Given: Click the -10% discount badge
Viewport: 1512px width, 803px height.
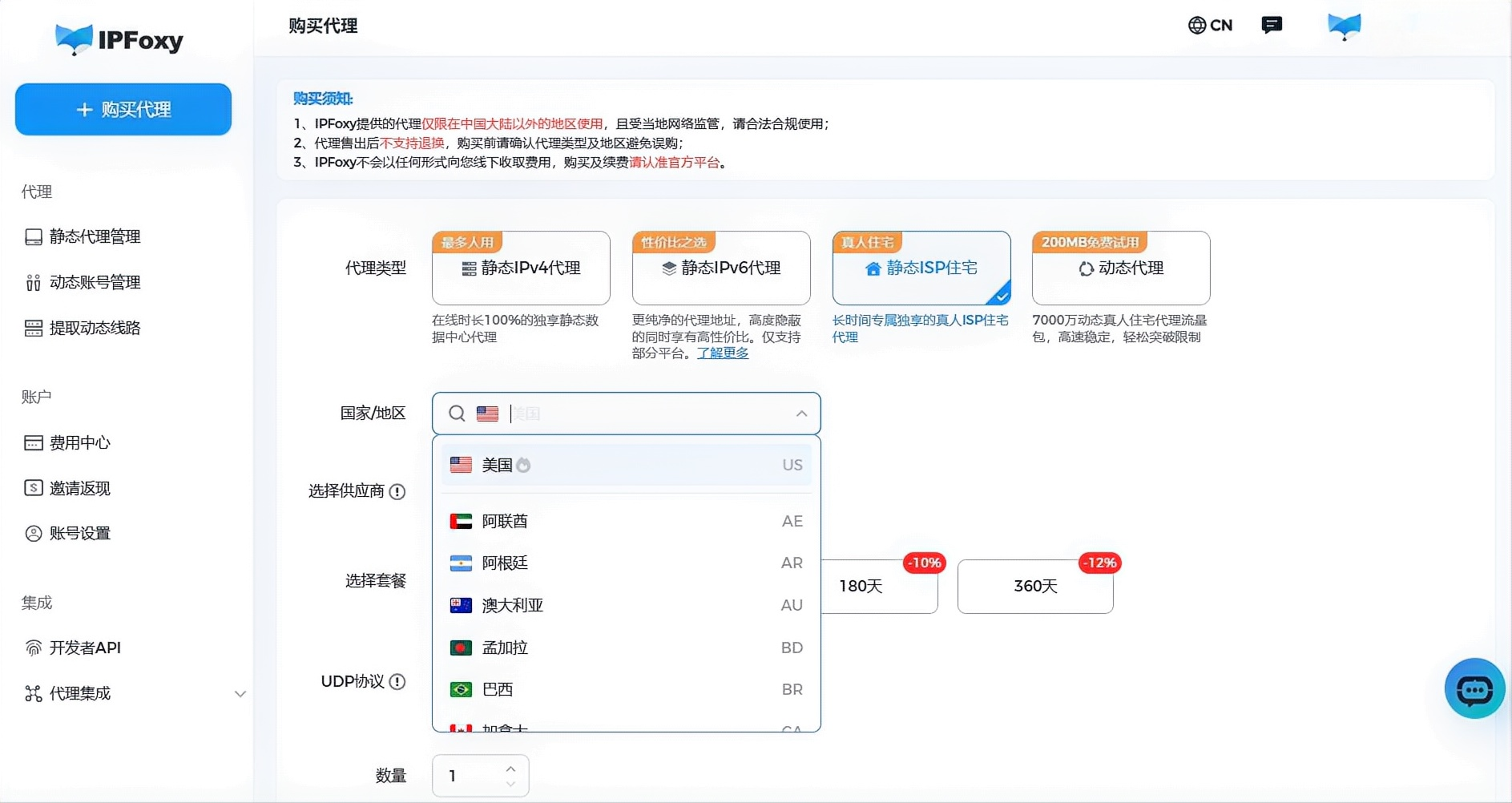Looking at the screenshot, I should coord(924,563).
